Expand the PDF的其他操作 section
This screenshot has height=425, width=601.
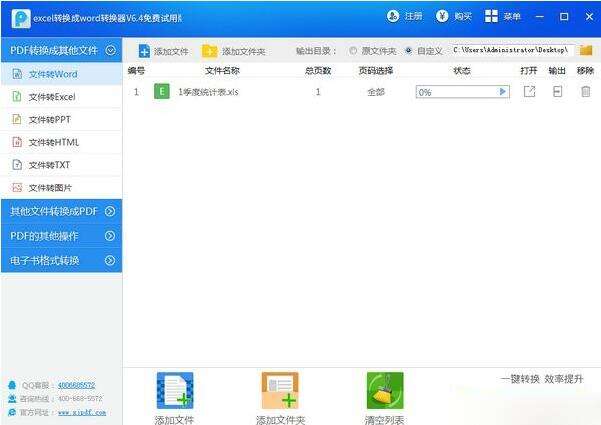(x=110, y=236)
